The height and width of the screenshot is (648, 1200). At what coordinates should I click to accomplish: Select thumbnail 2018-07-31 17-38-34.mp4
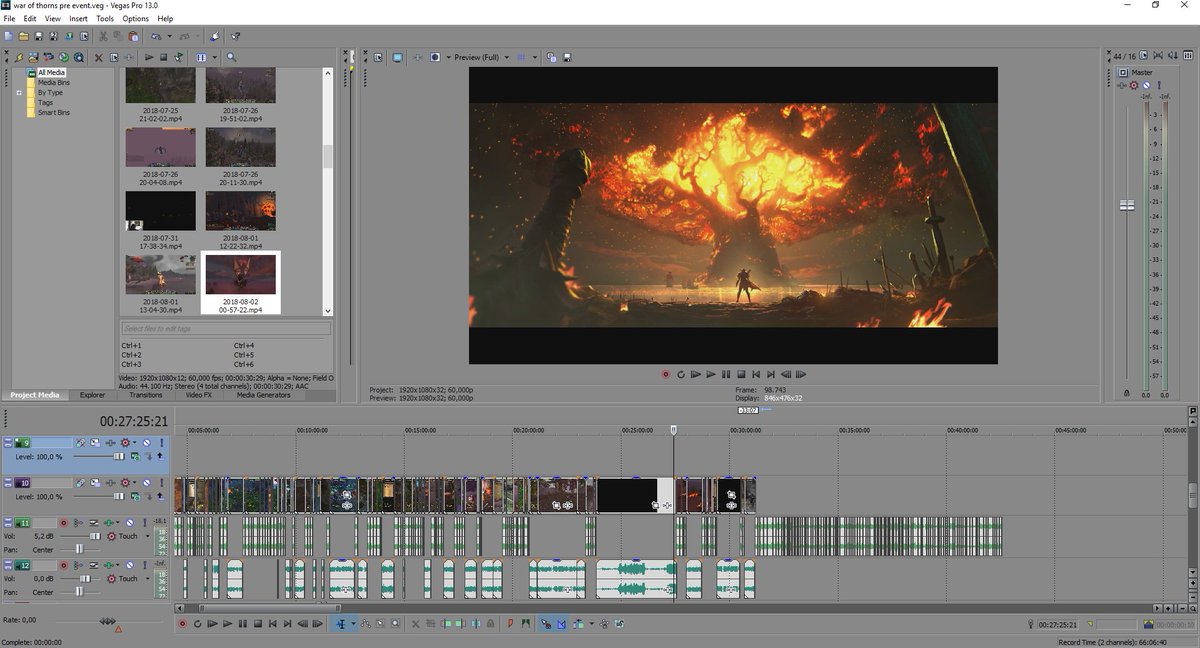point(160,218)
